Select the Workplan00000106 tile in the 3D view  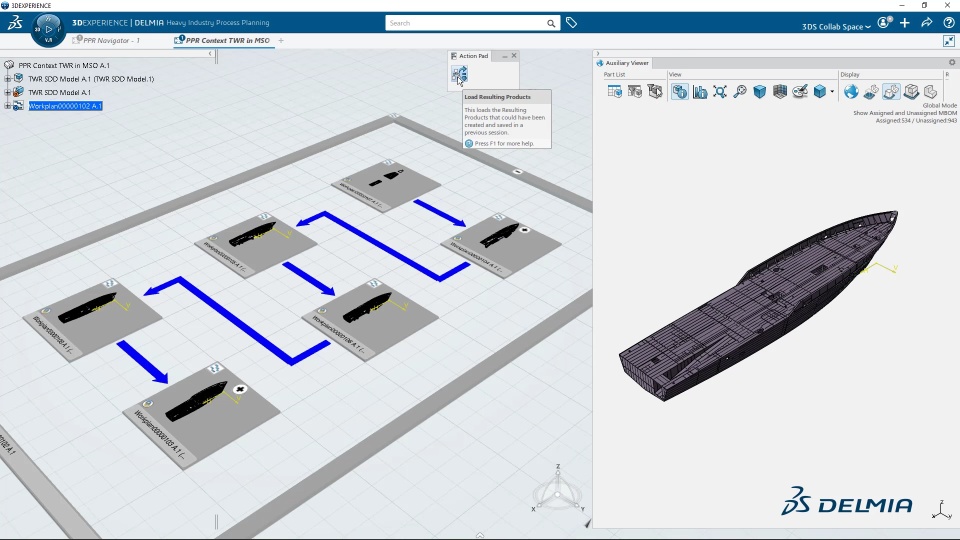tap(370, 321)
